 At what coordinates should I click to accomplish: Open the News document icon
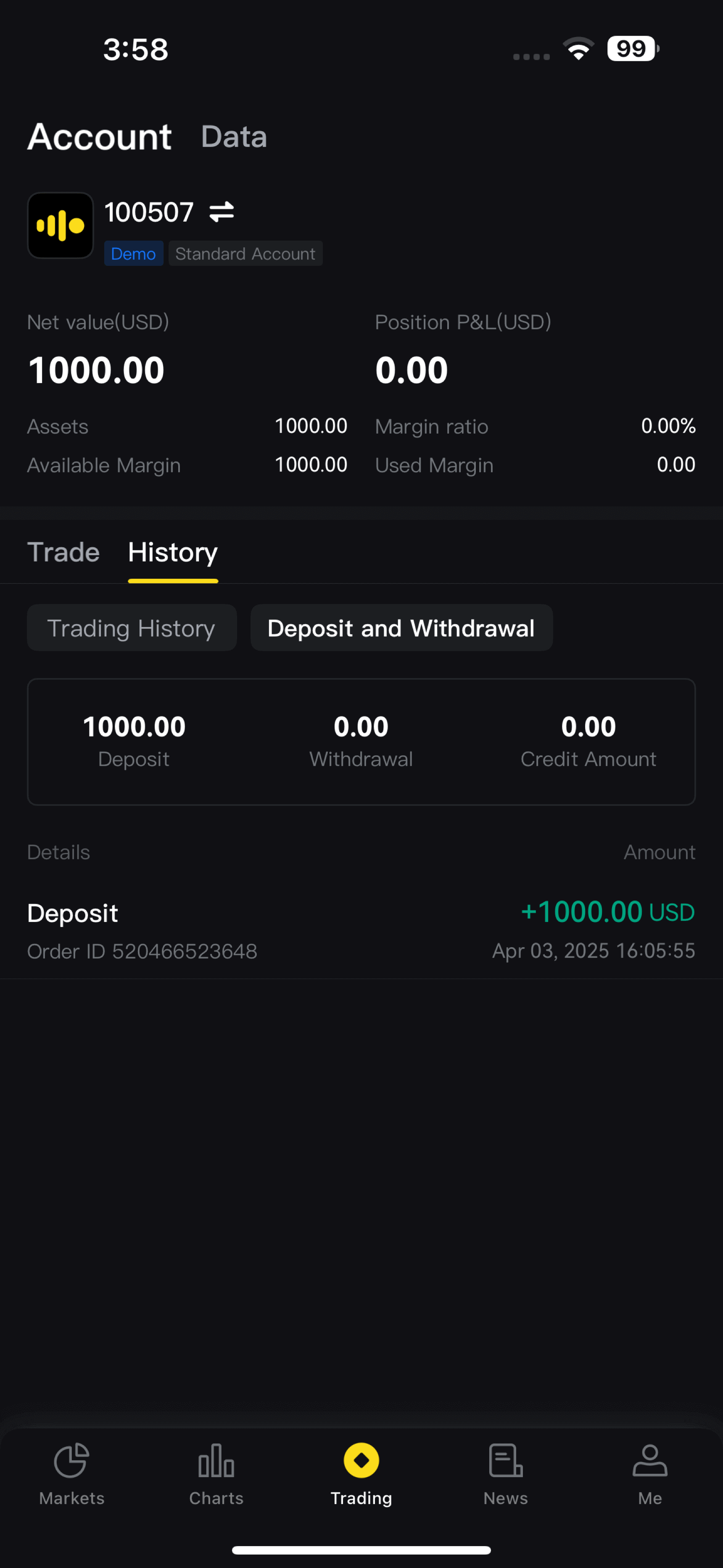[505, 1460]
